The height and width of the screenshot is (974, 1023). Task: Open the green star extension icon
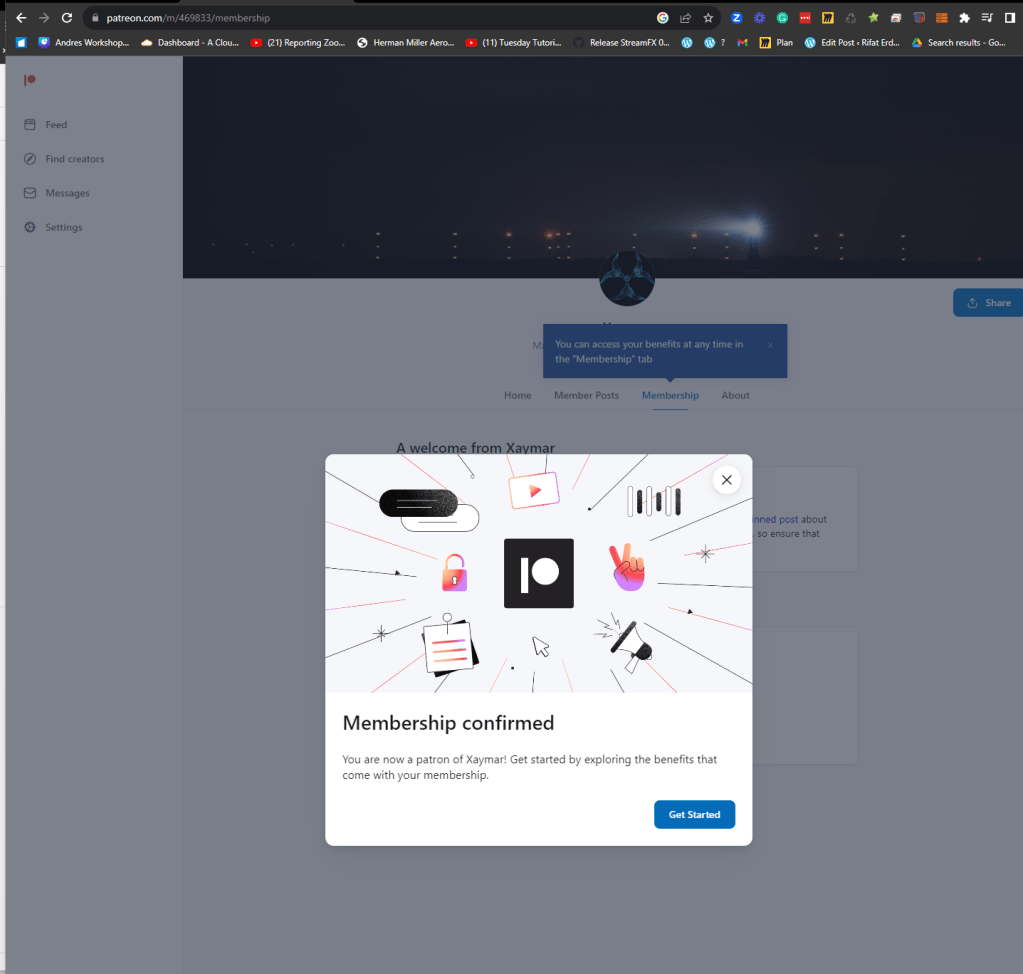coord(873,18)
